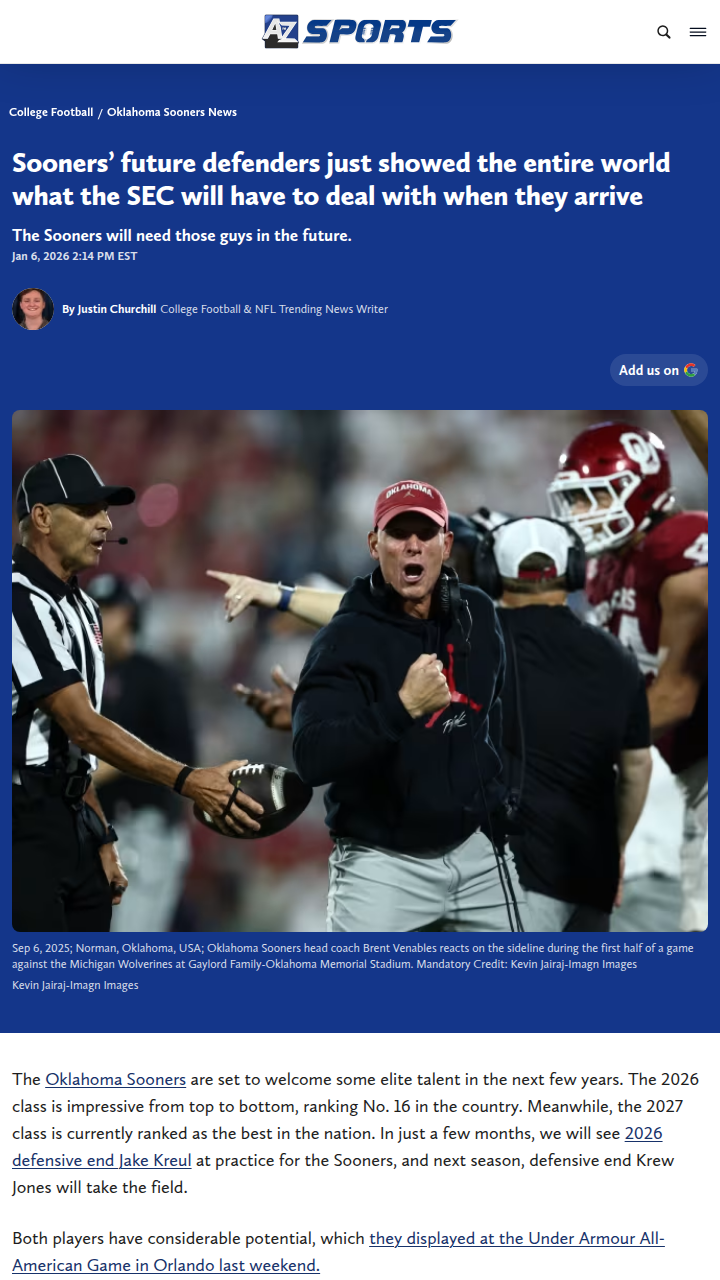Open the hamburger menu icon
720x1280 pixels.
click(698, 32)
